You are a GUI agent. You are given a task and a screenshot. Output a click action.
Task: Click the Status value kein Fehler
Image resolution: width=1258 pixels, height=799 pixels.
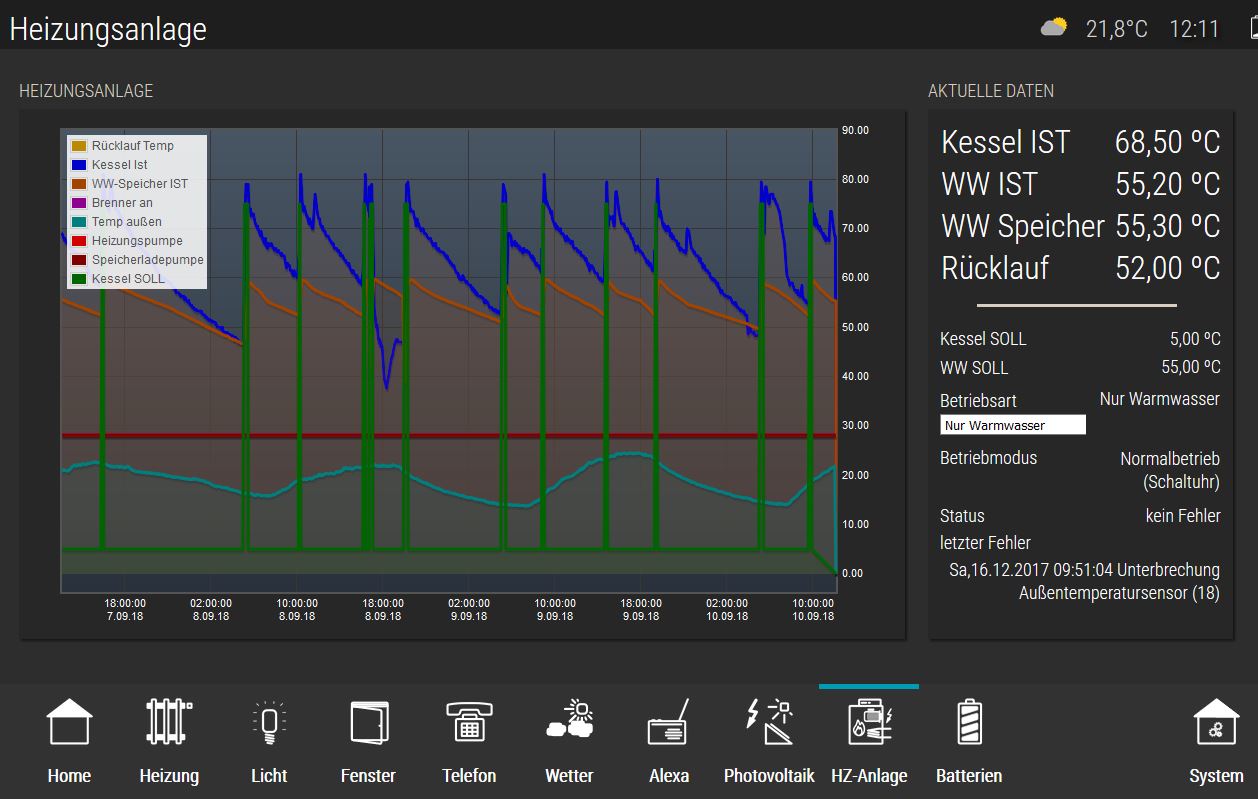point(1183,516)
